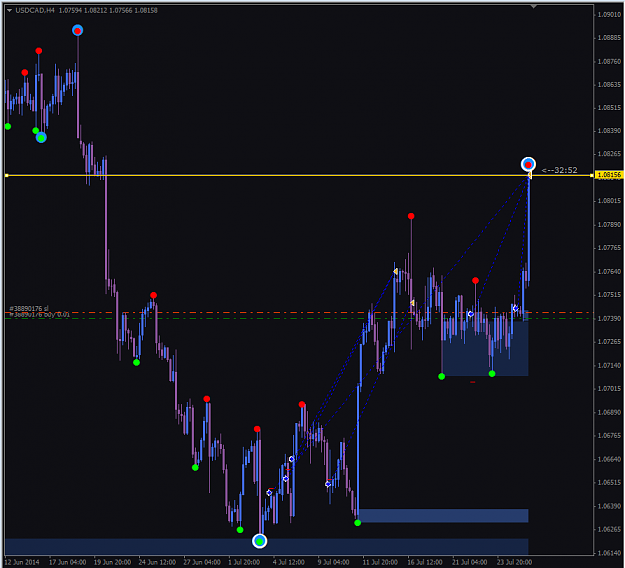Select the blue-ringed red dot at the chart's highest peak
Image resolution: width=625 pixels, height=568 pixels.
(x=77, y=30)
